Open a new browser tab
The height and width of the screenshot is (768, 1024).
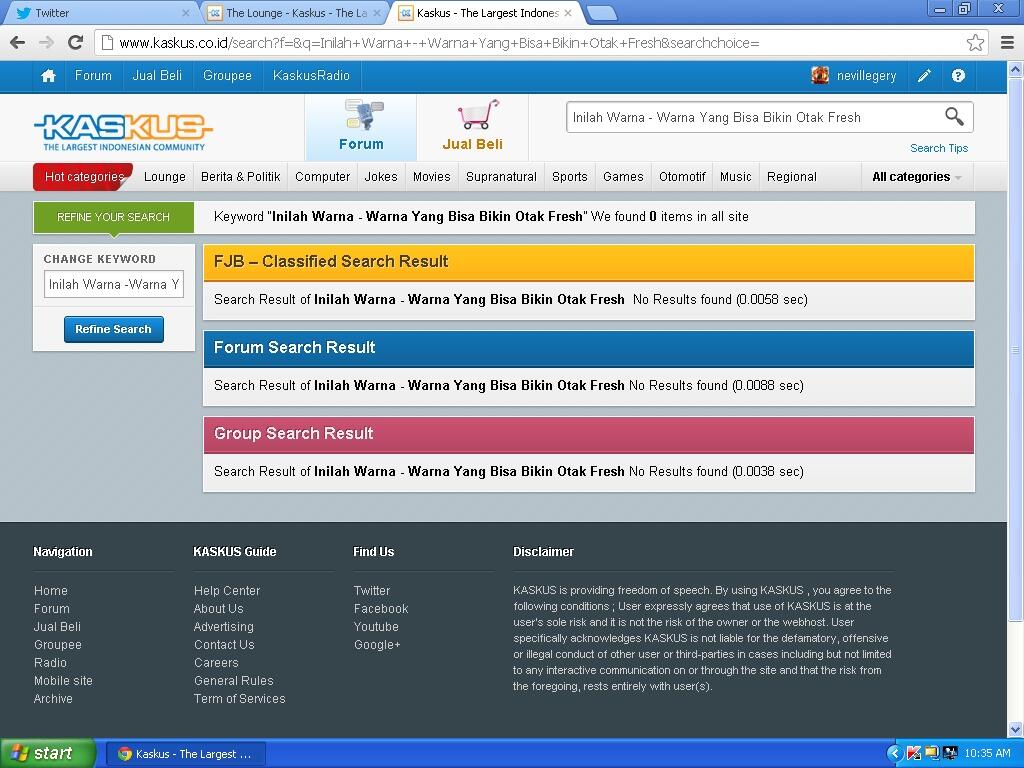(x=601, y=12)
